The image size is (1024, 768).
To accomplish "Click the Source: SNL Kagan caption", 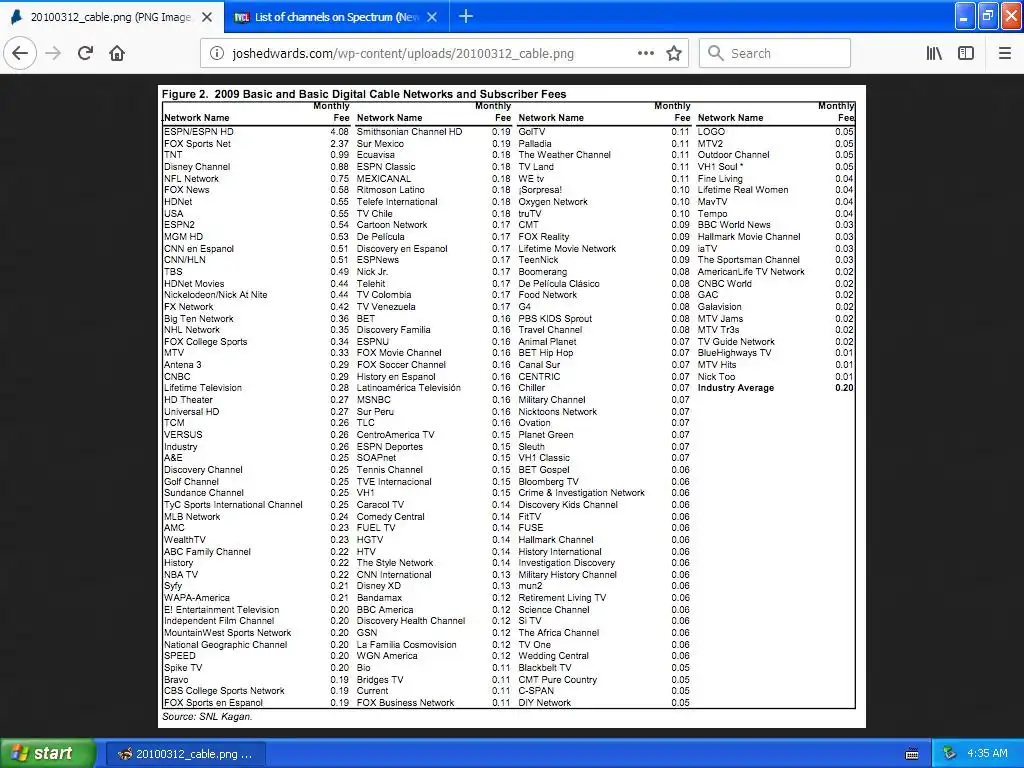I will (206, 717).
